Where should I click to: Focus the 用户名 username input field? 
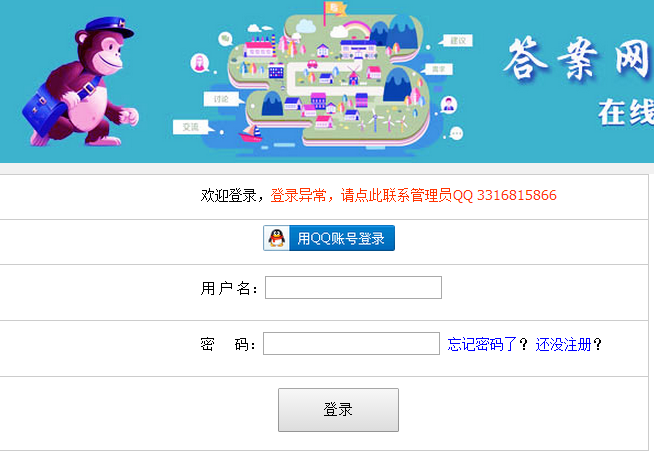click(x=353, y=287)
